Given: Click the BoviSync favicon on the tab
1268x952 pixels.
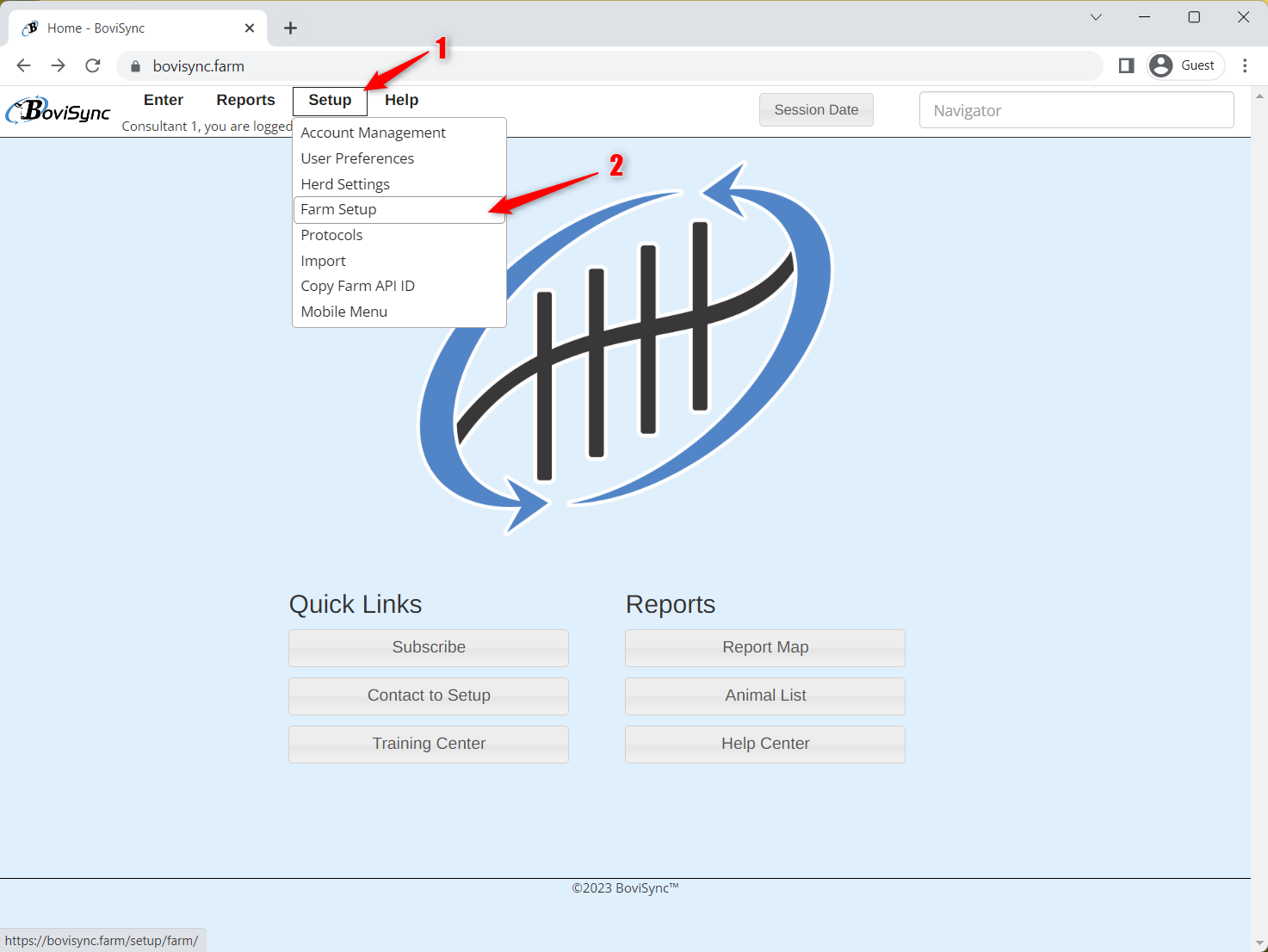Looking at the screenshot, I should pos(30,28).
